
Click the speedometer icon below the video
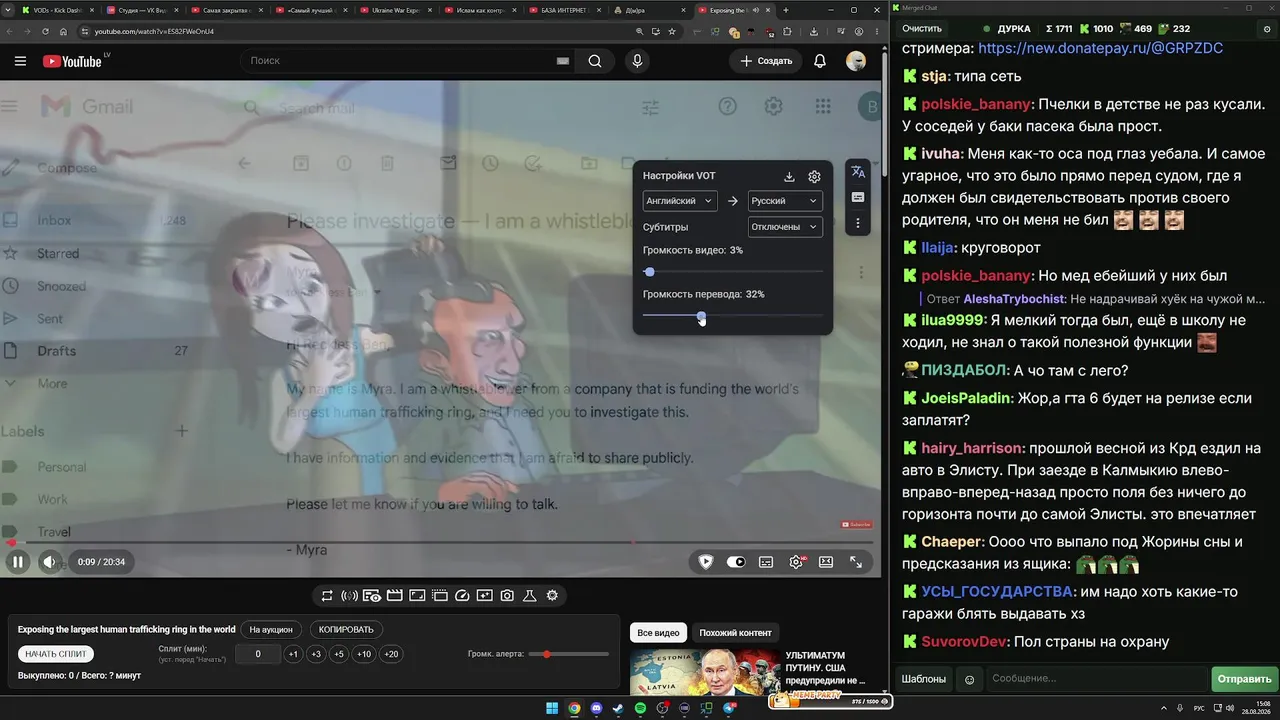pos(462,596)
